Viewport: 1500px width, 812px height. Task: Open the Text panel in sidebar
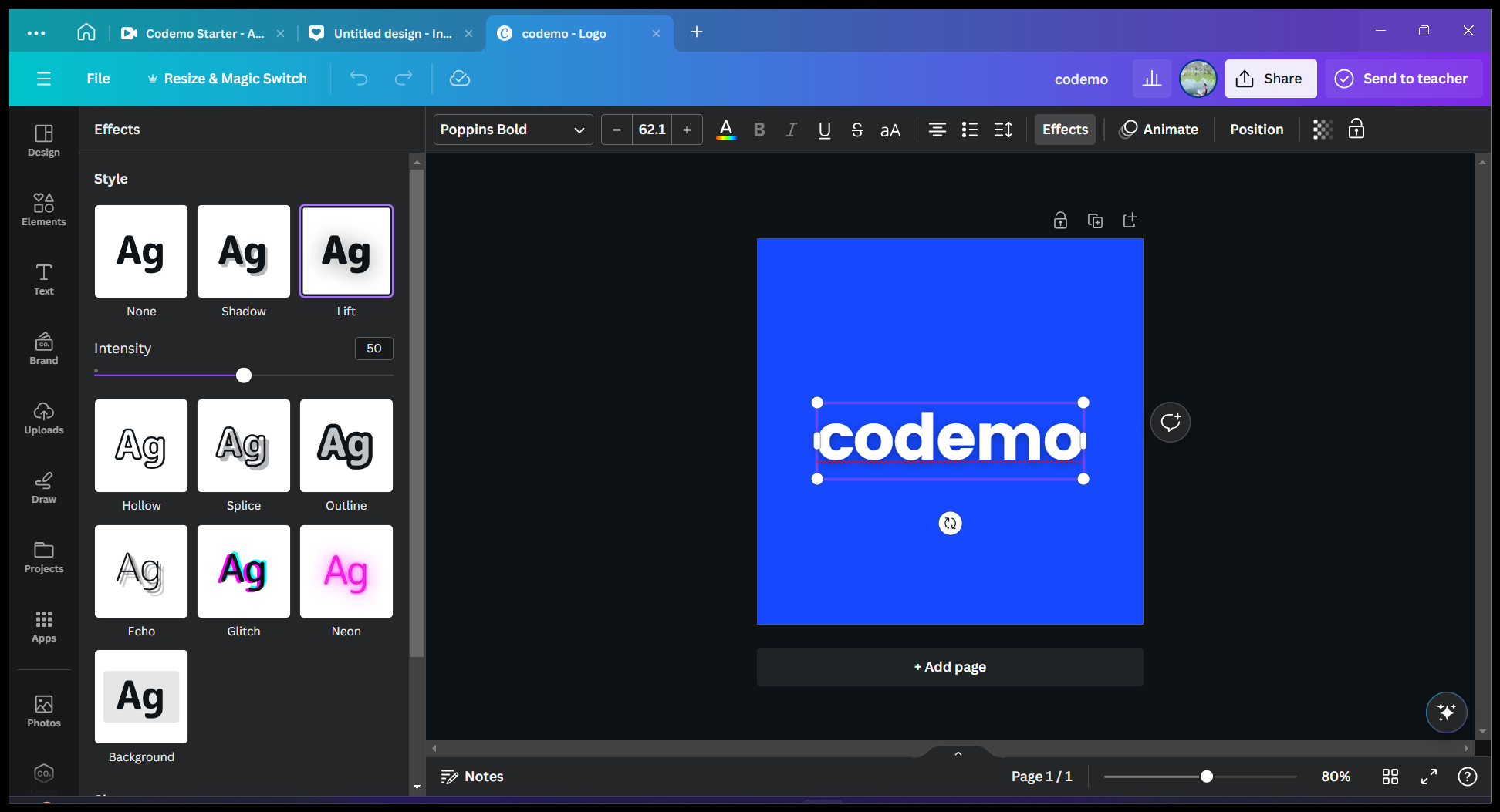click(44, 279)
